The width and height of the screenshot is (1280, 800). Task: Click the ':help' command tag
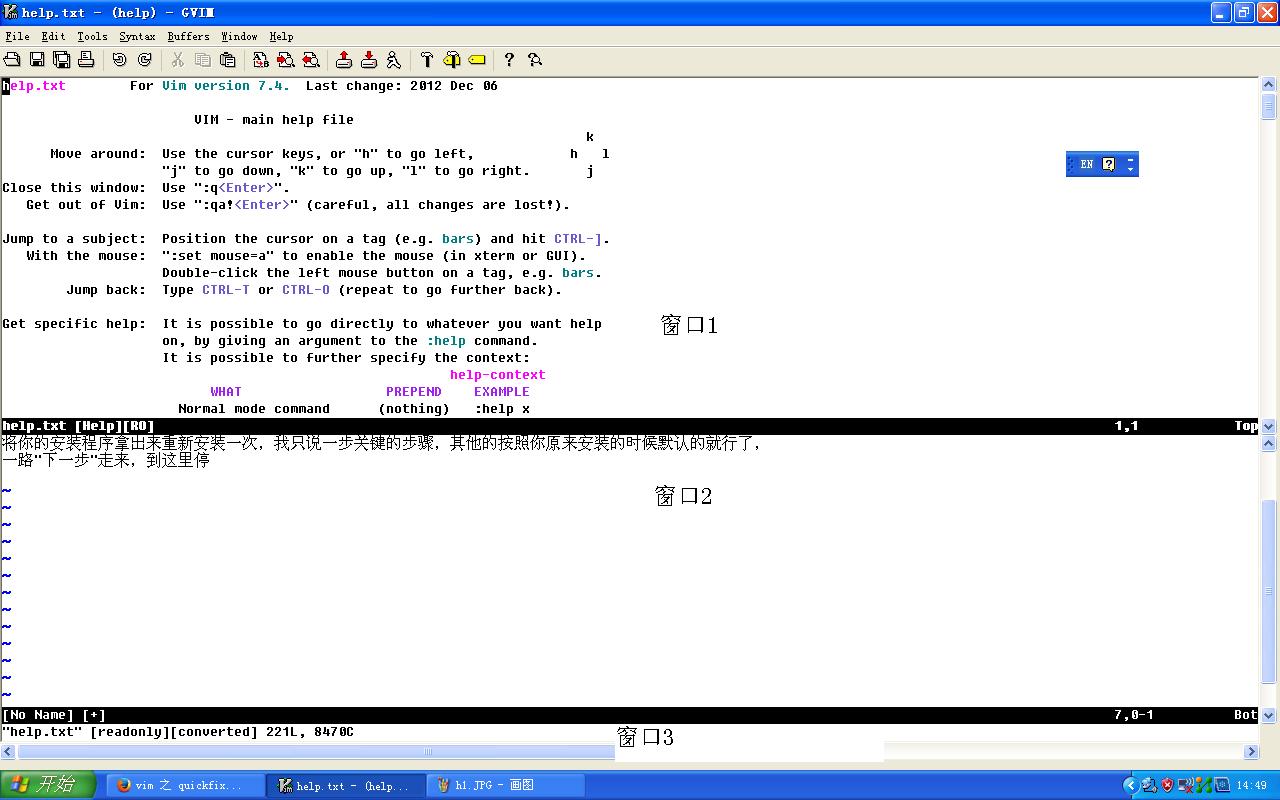446,341
